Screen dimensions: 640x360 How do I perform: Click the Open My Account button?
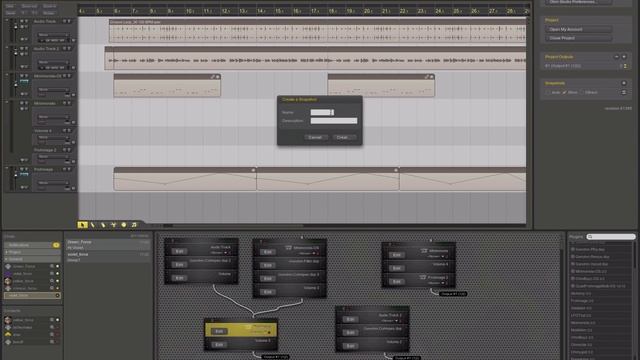point(578,29)
